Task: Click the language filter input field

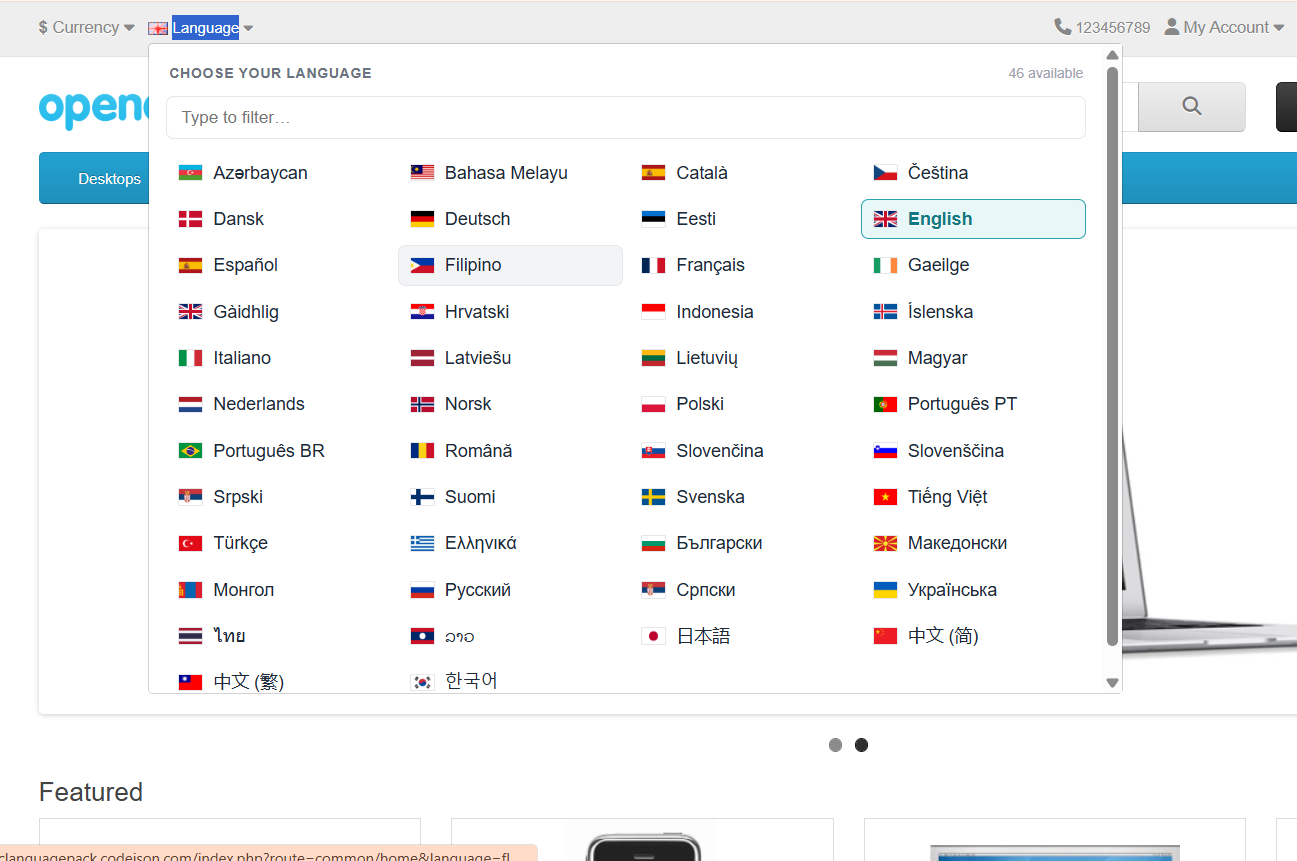Action: coord(626,117)
